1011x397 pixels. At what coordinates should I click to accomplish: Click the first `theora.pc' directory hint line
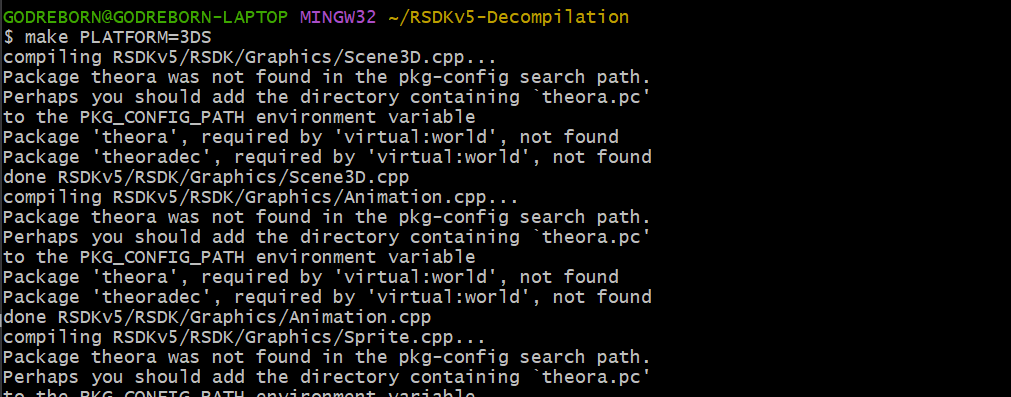click(327, 97)
